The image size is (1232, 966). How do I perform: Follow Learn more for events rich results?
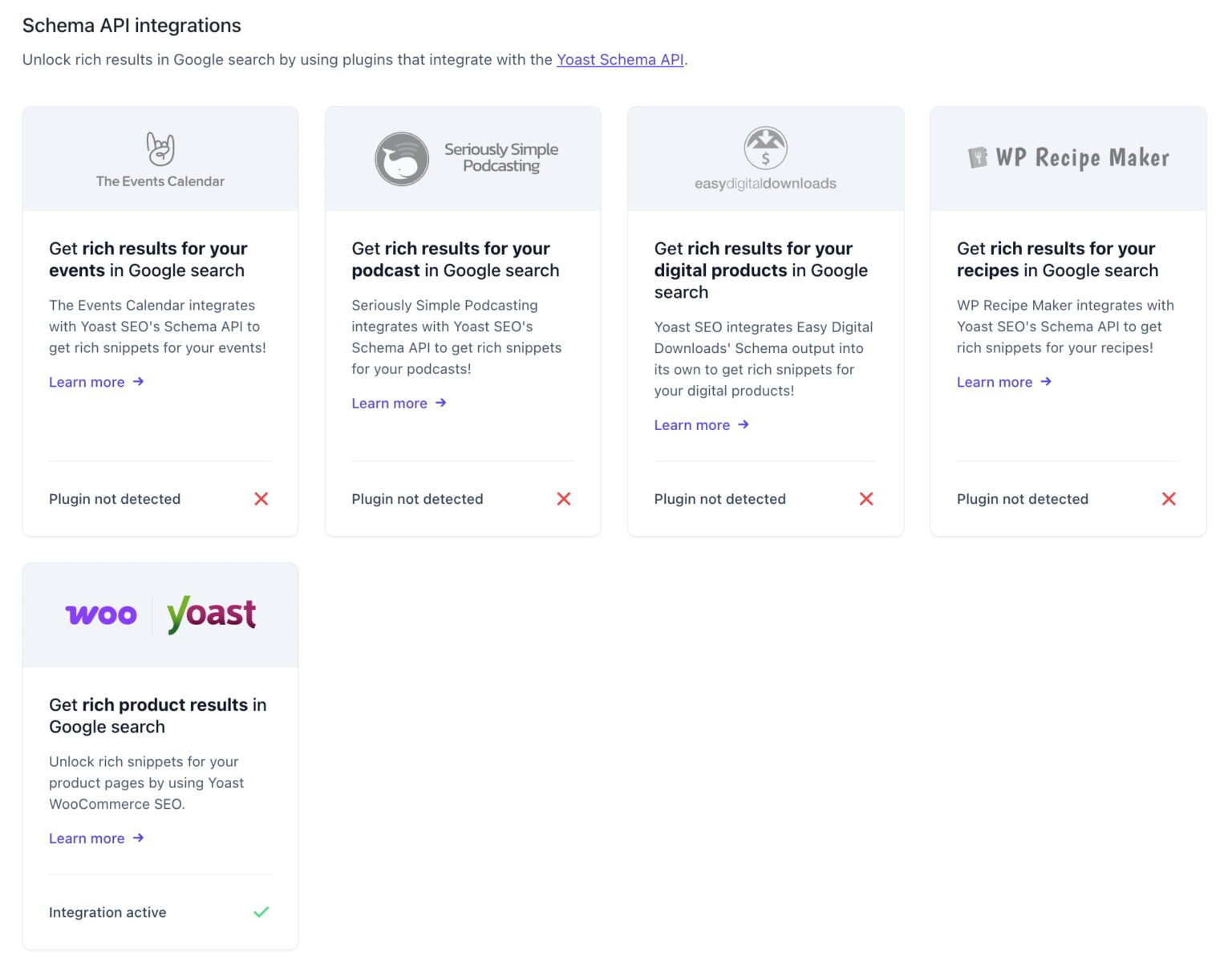tap(87, 382)
